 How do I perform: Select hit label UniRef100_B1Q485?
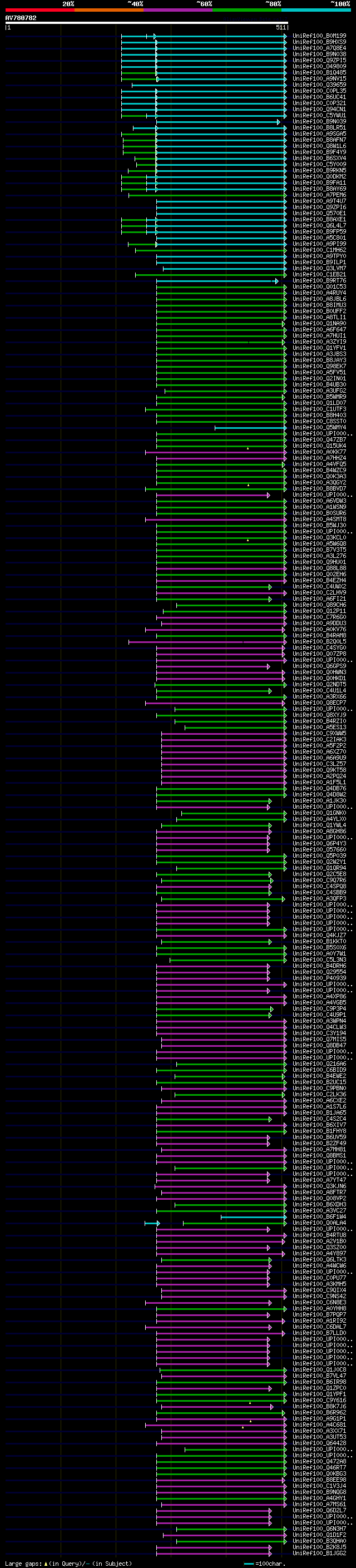[319, 72]
